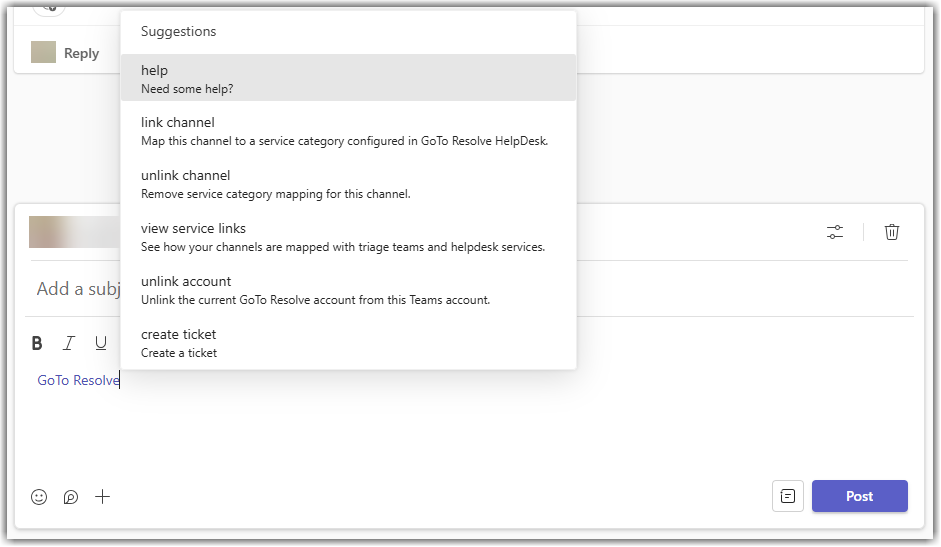Open post settings sliders icon
Viewport: 941px width, 547px height.
coord(835,232)
